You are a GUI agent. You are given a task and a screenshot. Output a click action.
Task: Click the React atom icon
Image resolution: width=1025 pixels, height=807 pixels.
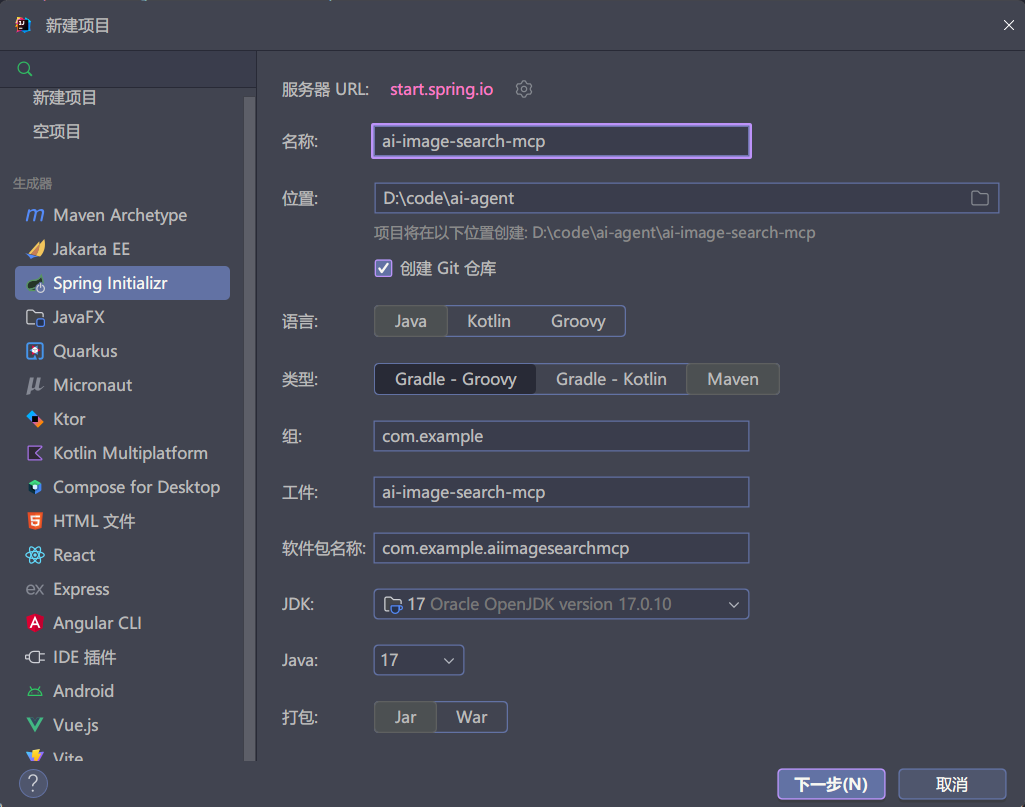click(x=35, y=555)
